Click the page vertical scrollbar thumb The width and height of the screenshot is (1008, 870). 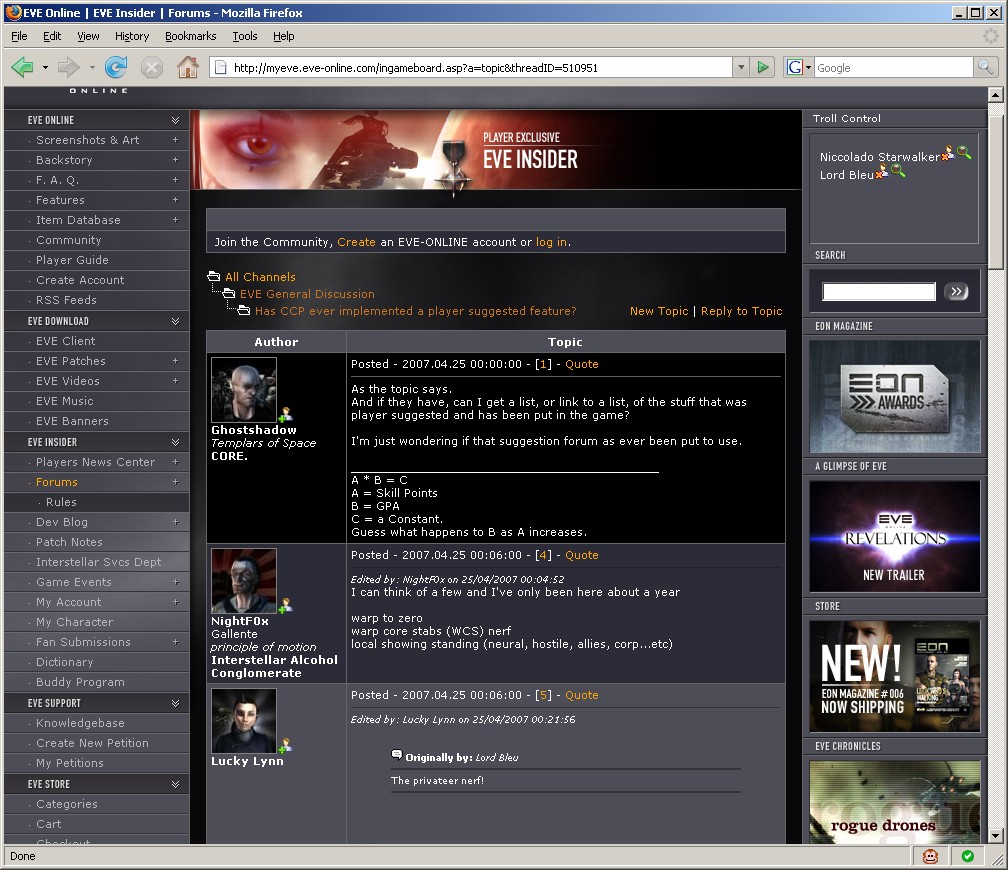pyautogui.click(x=995, y=193)
